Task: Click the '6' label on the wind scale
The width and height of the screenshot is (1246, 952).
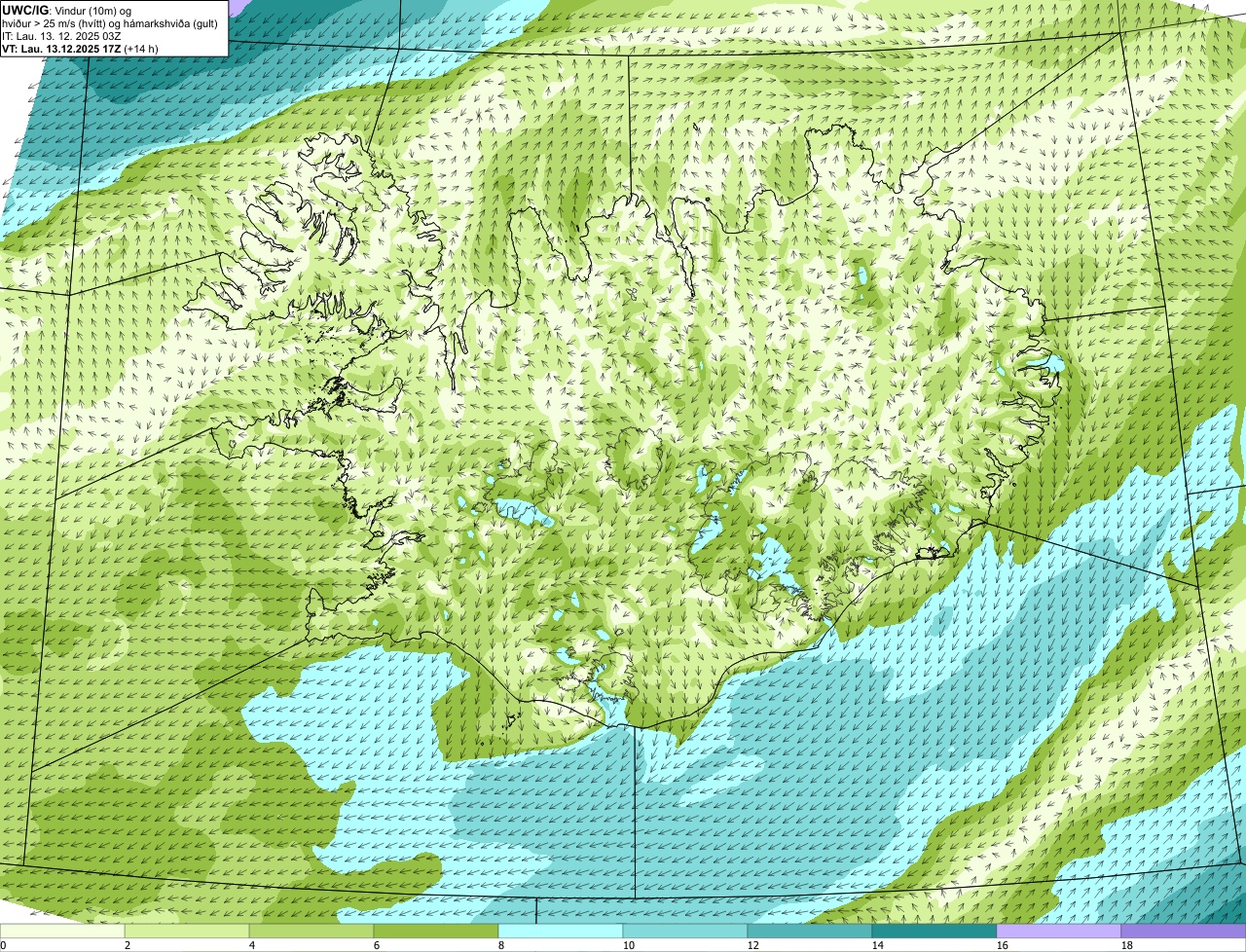Action: [x=377, y=945]
